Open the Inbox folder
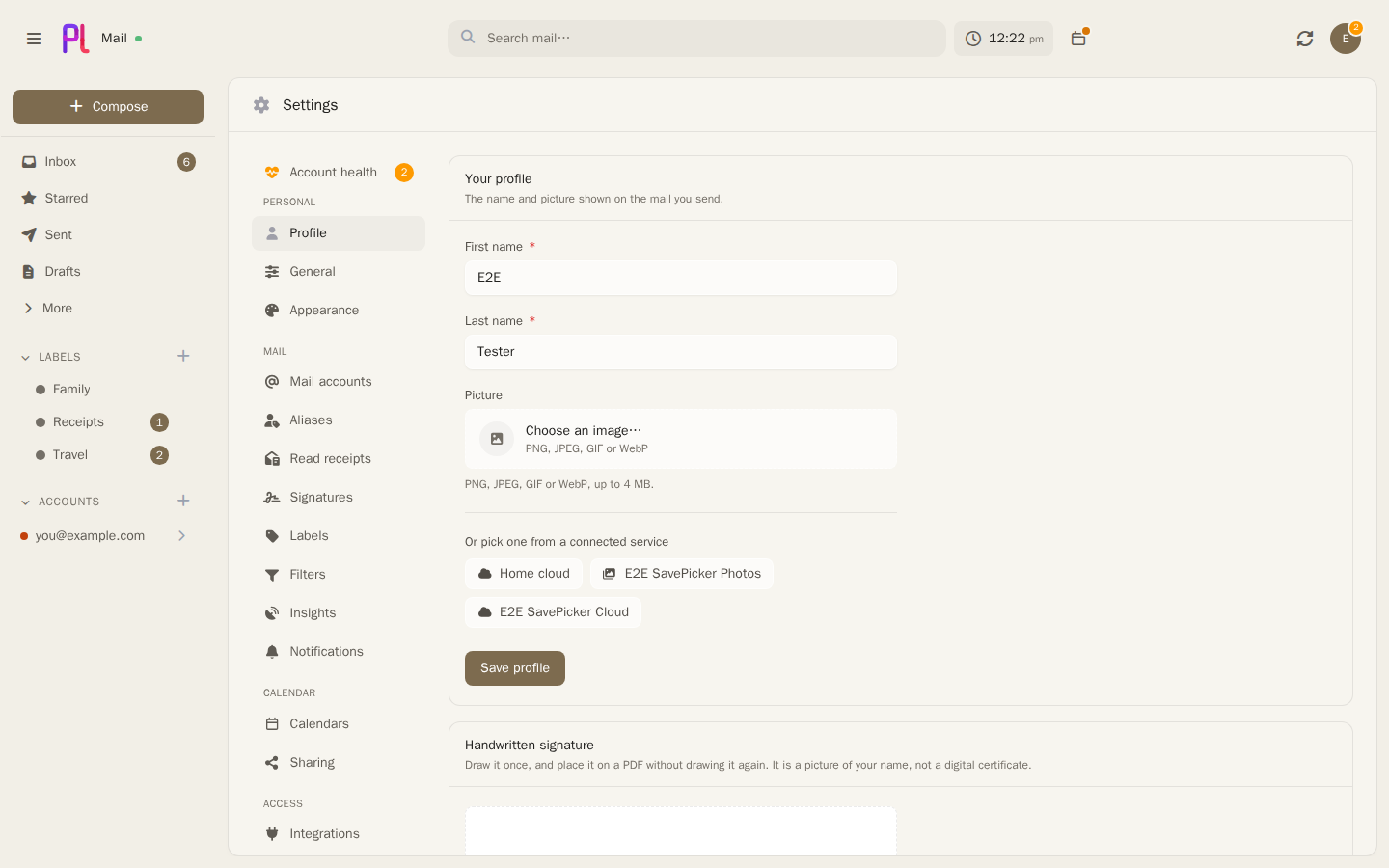This screenshot has width=1389, height=868. pyautogui.click(x=108, y=162)
